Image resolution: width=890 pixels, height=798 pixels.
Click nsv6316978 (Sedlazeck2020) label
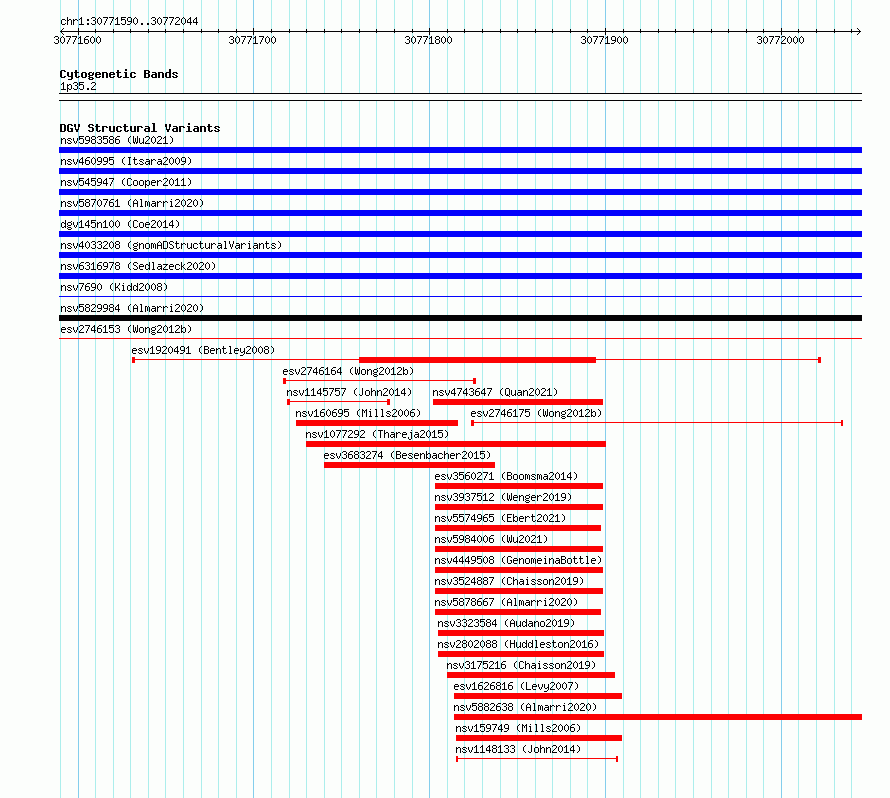click(x=138, y=266)
